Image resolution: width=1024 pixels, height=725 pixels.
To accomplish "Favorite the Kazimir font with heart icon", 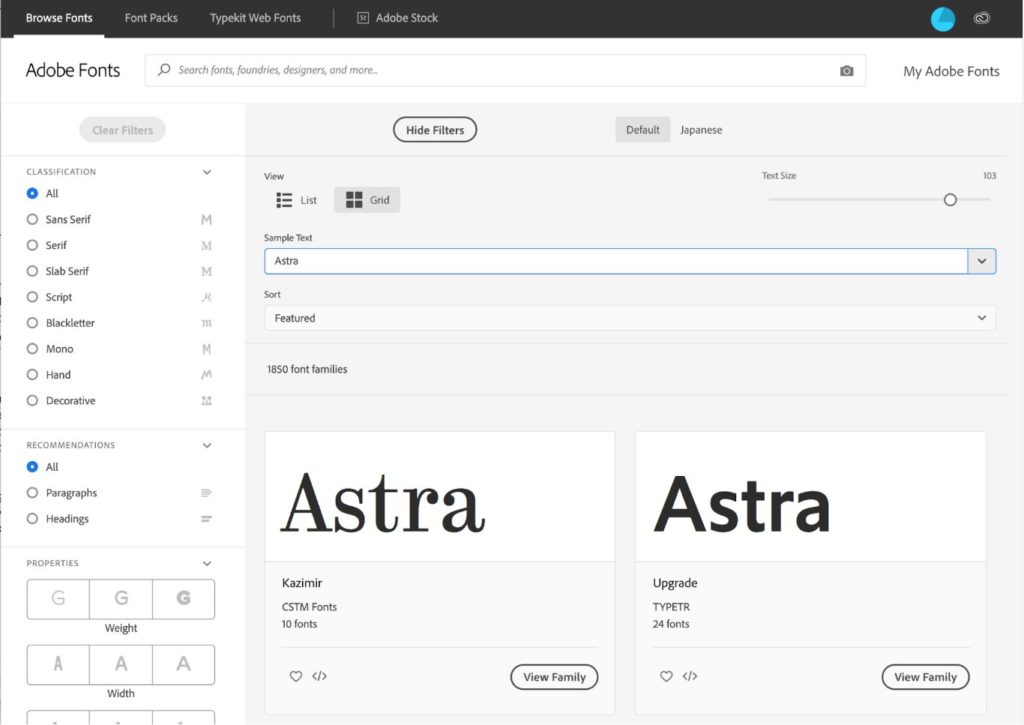I will pyautogui.click(x=296, y=676).
